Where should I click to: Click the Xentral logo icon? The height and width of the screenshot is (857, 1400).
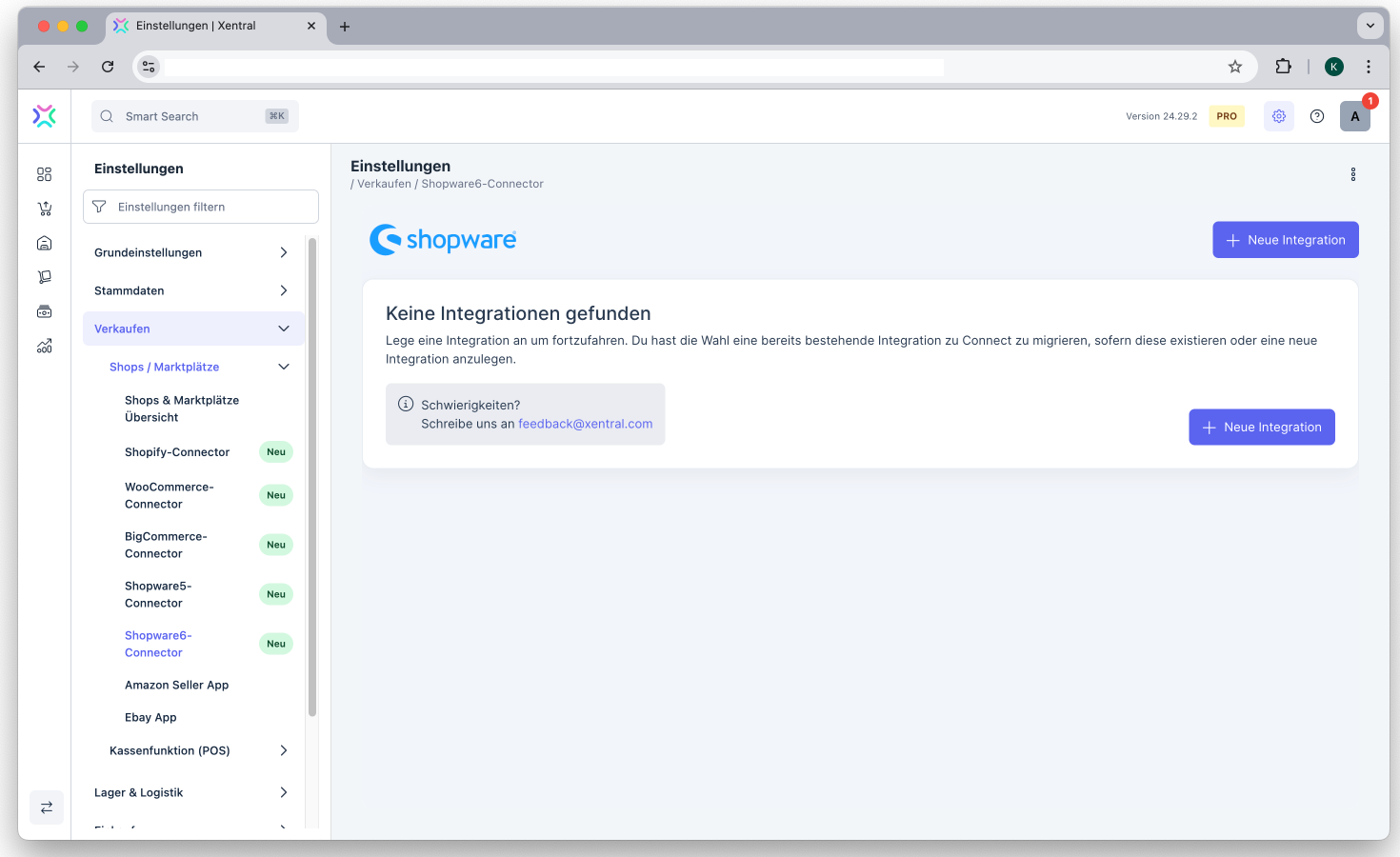pos(44,116)
